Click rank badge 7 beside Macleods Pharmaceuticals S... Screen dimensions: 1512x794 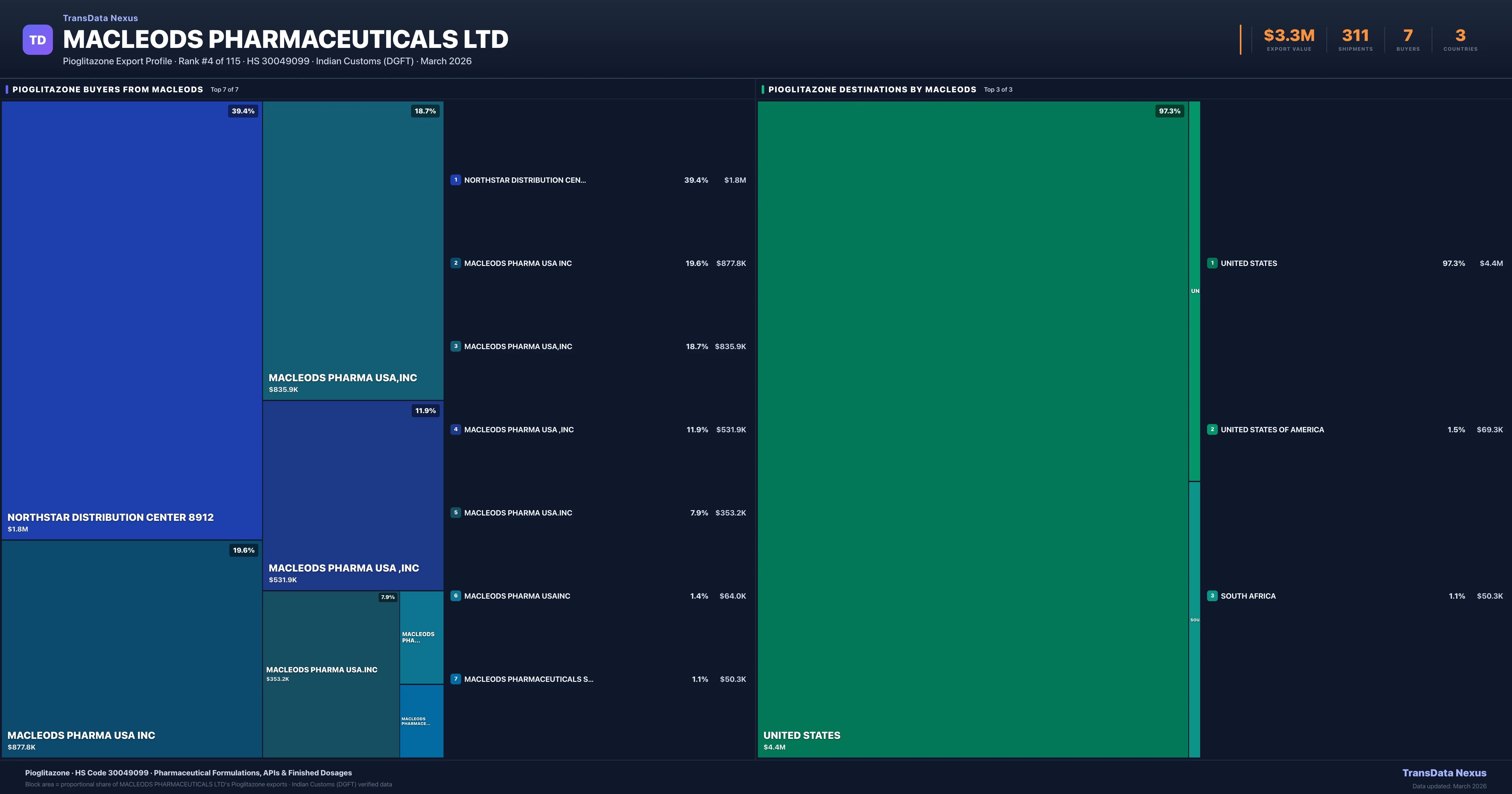[x=455, y=679]
